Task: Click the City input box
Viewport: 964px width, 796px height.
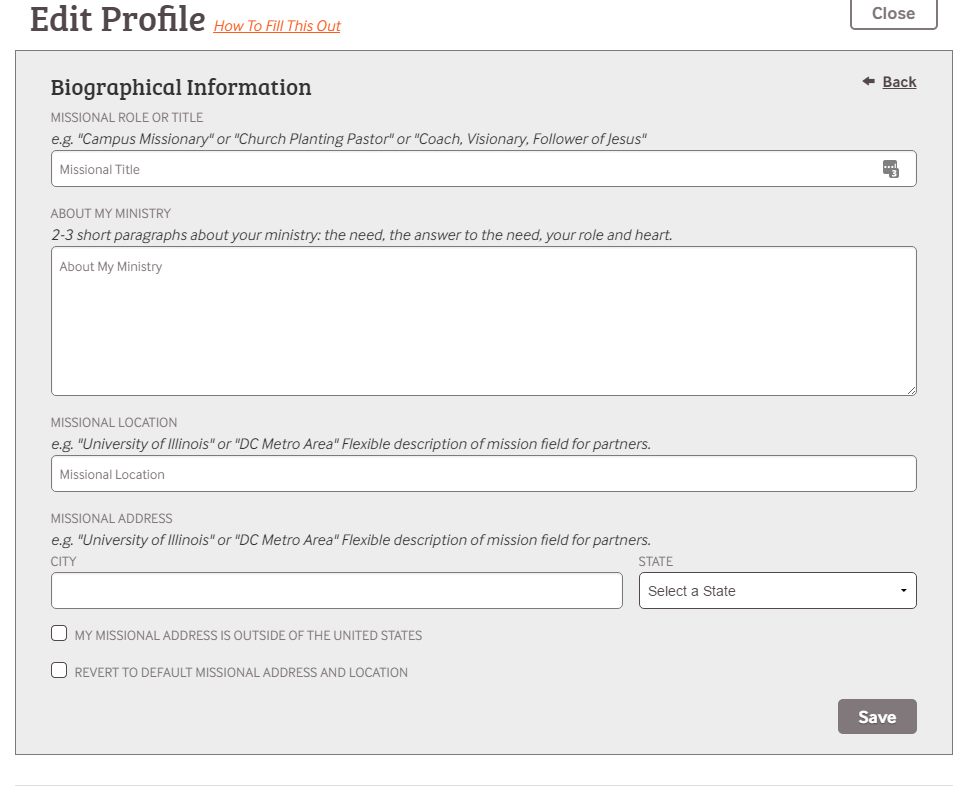Action: tap(336, 591)
